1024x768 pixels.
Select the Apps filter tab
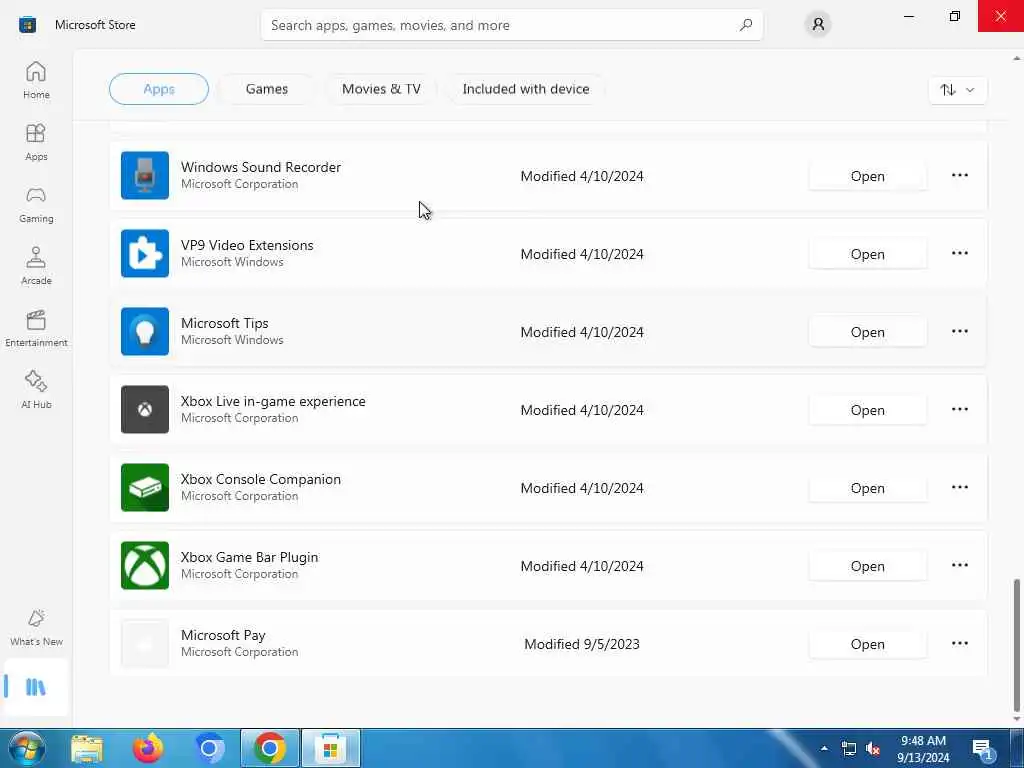[159, 89]
